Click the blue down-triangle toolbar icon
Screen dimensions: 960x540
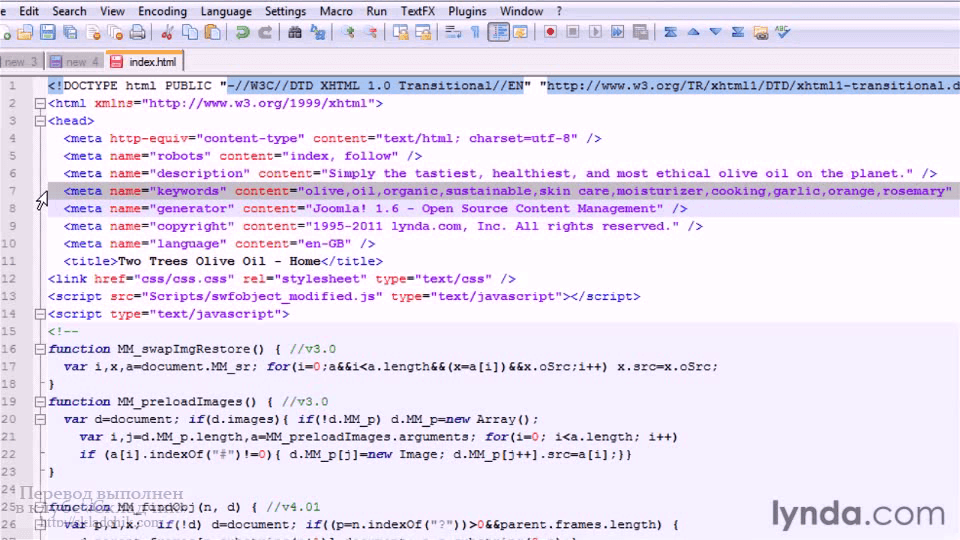click(x=715, y=32)
